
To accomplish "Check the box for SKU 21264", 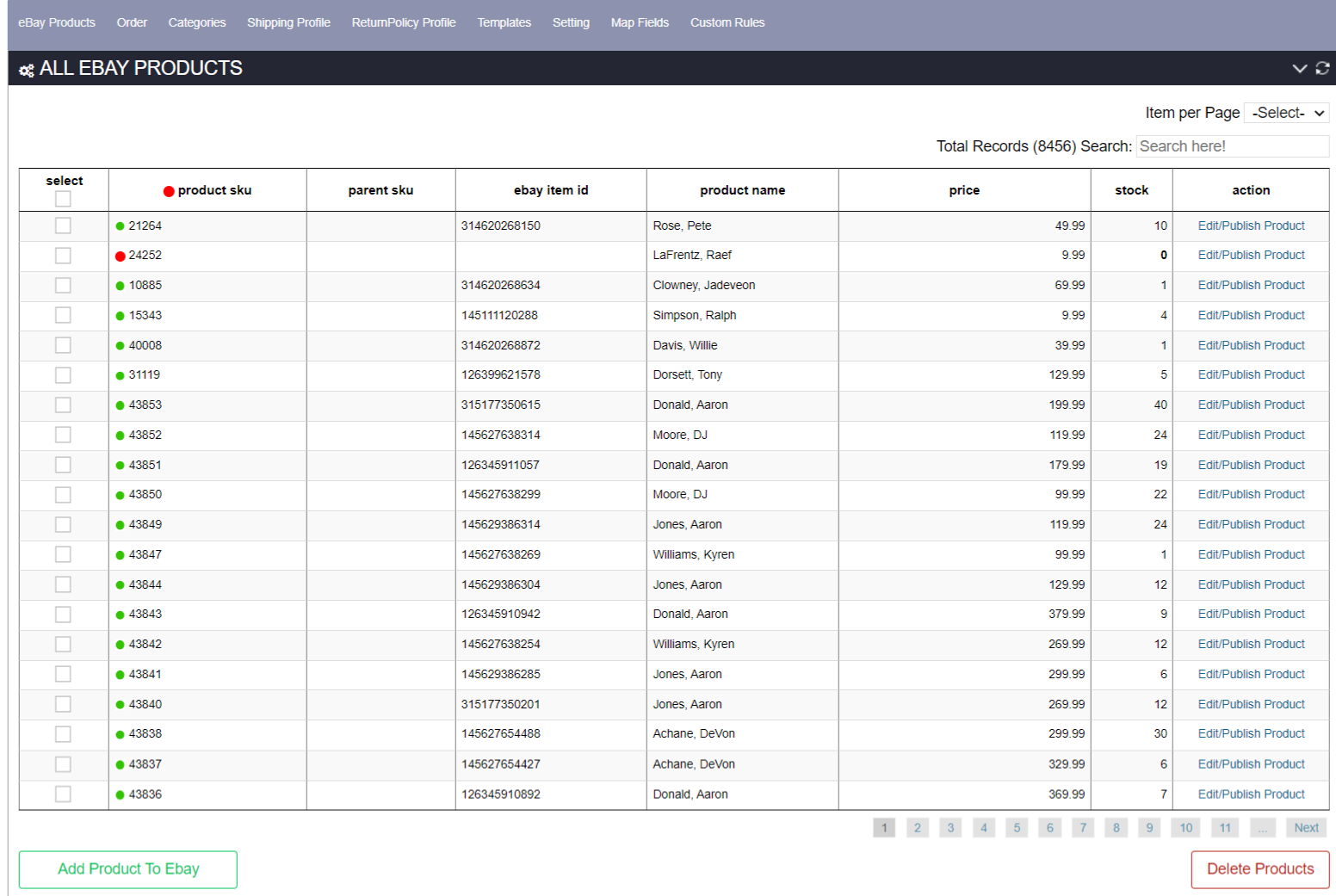I will 63,226.
